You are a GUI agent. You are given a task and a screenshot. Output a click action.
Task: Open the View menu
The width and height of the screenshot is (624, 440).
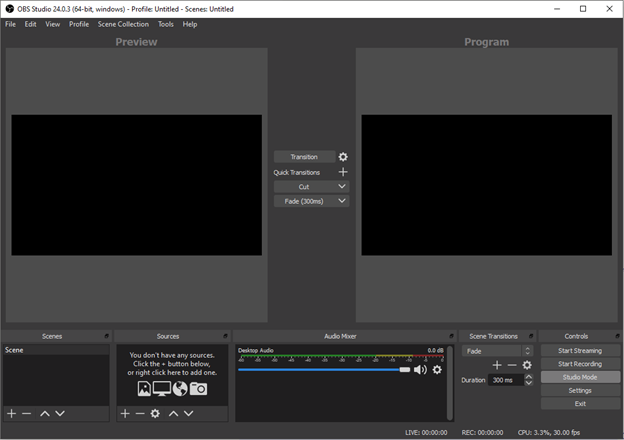point(53,24)
